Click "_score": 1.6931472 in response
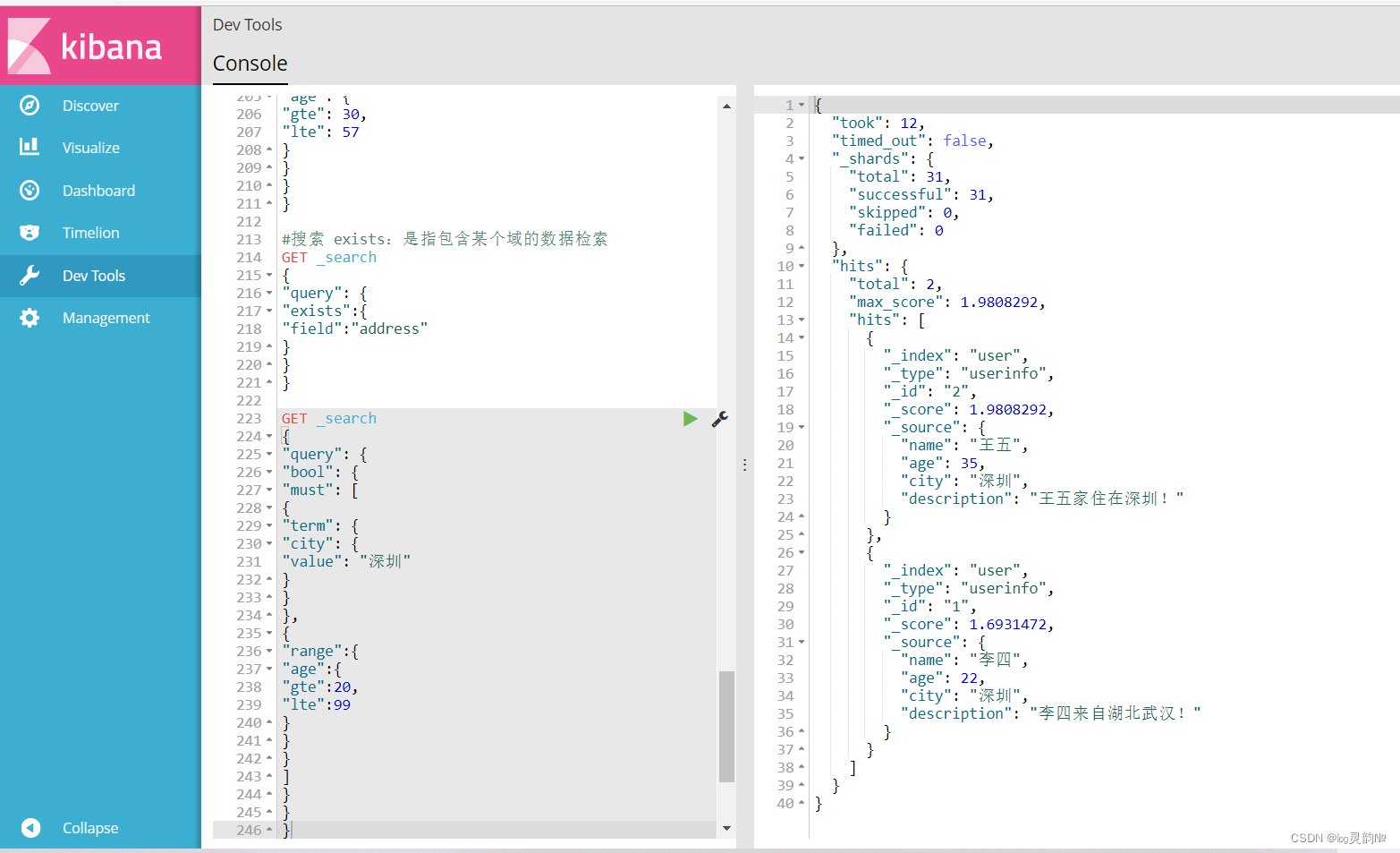Viewport: 1400px width, 853px height. (x=969, y=625)
